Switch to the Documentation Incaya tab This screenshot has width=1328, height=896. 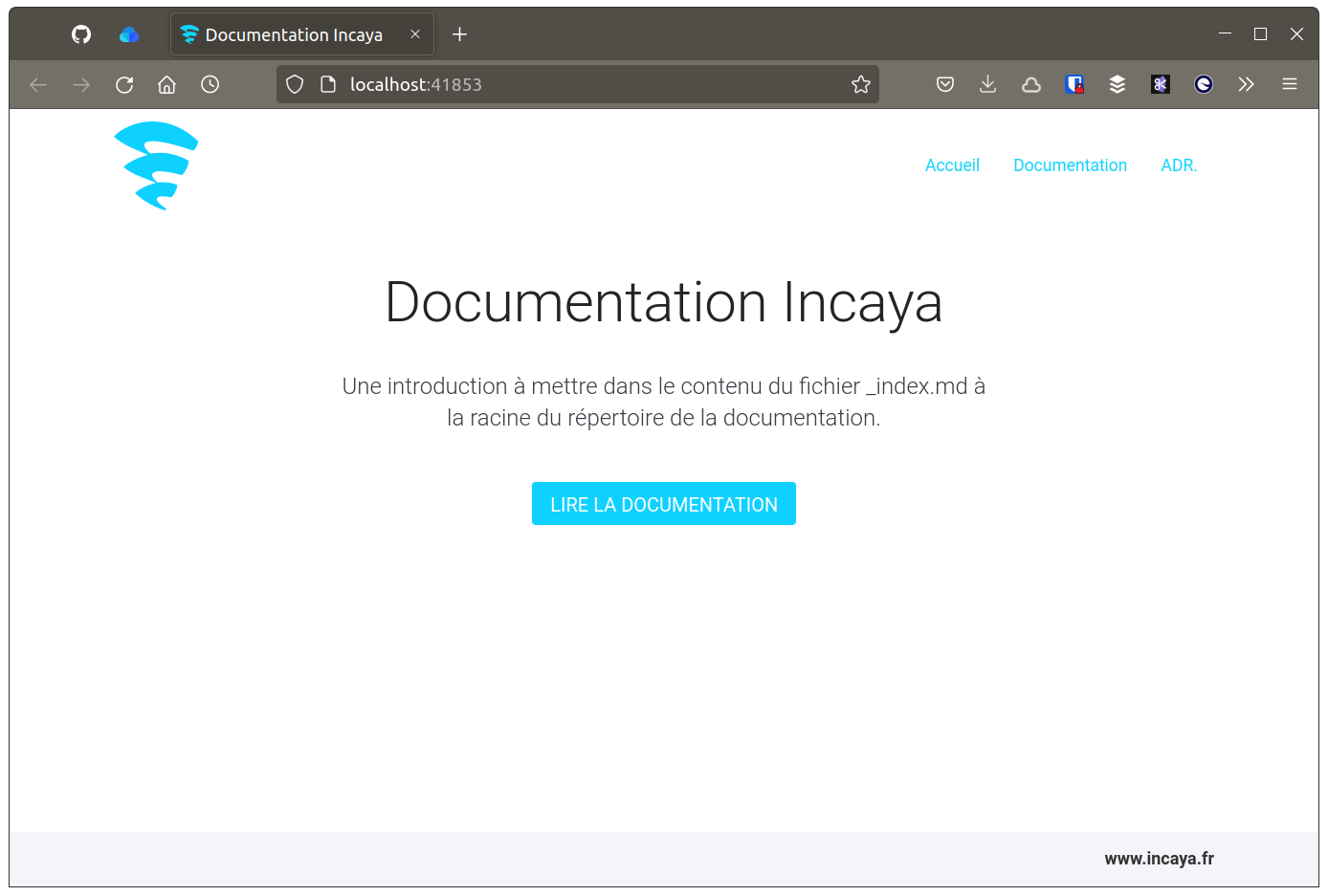[302, 34]
